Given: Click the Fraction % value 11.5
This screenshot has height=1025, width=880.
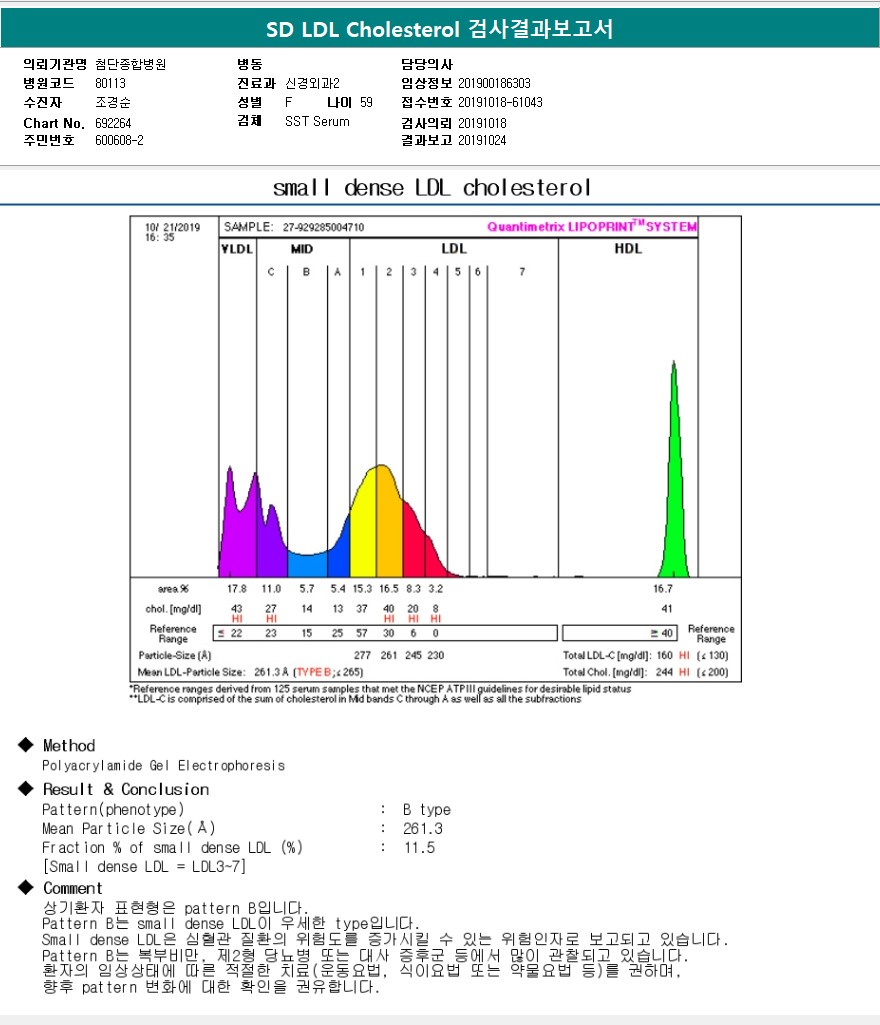Looking at the screenshot, I should pos(419,847).
